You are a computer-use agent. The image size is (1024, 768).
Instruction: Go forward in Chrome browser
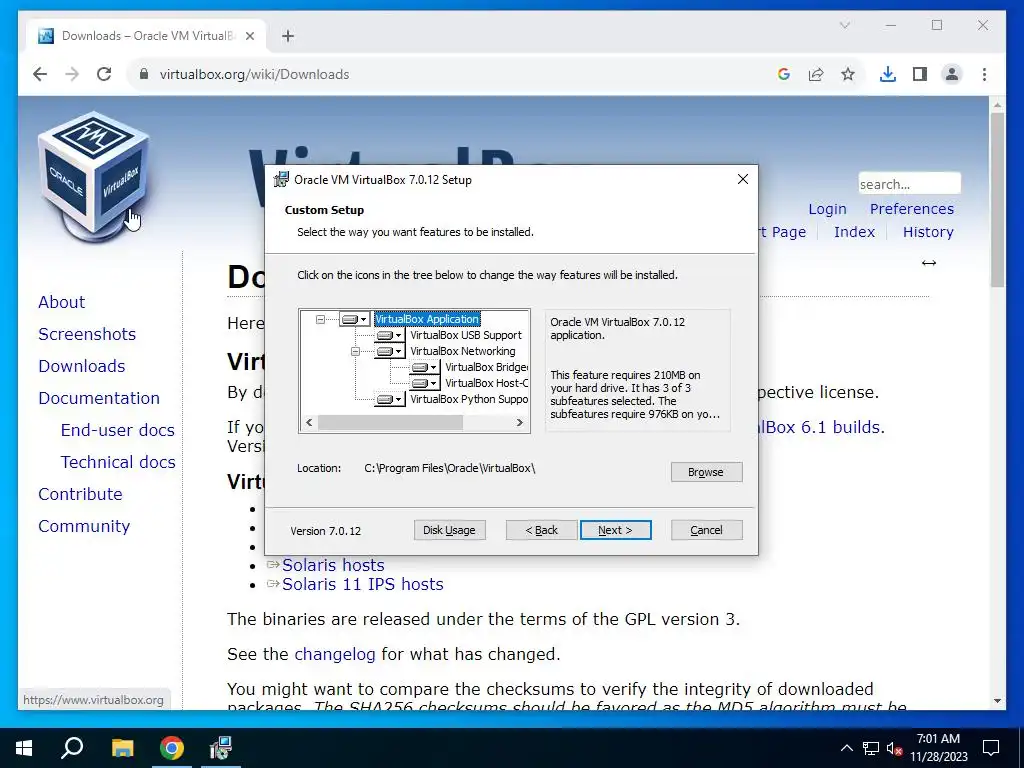tap(72, 74)
